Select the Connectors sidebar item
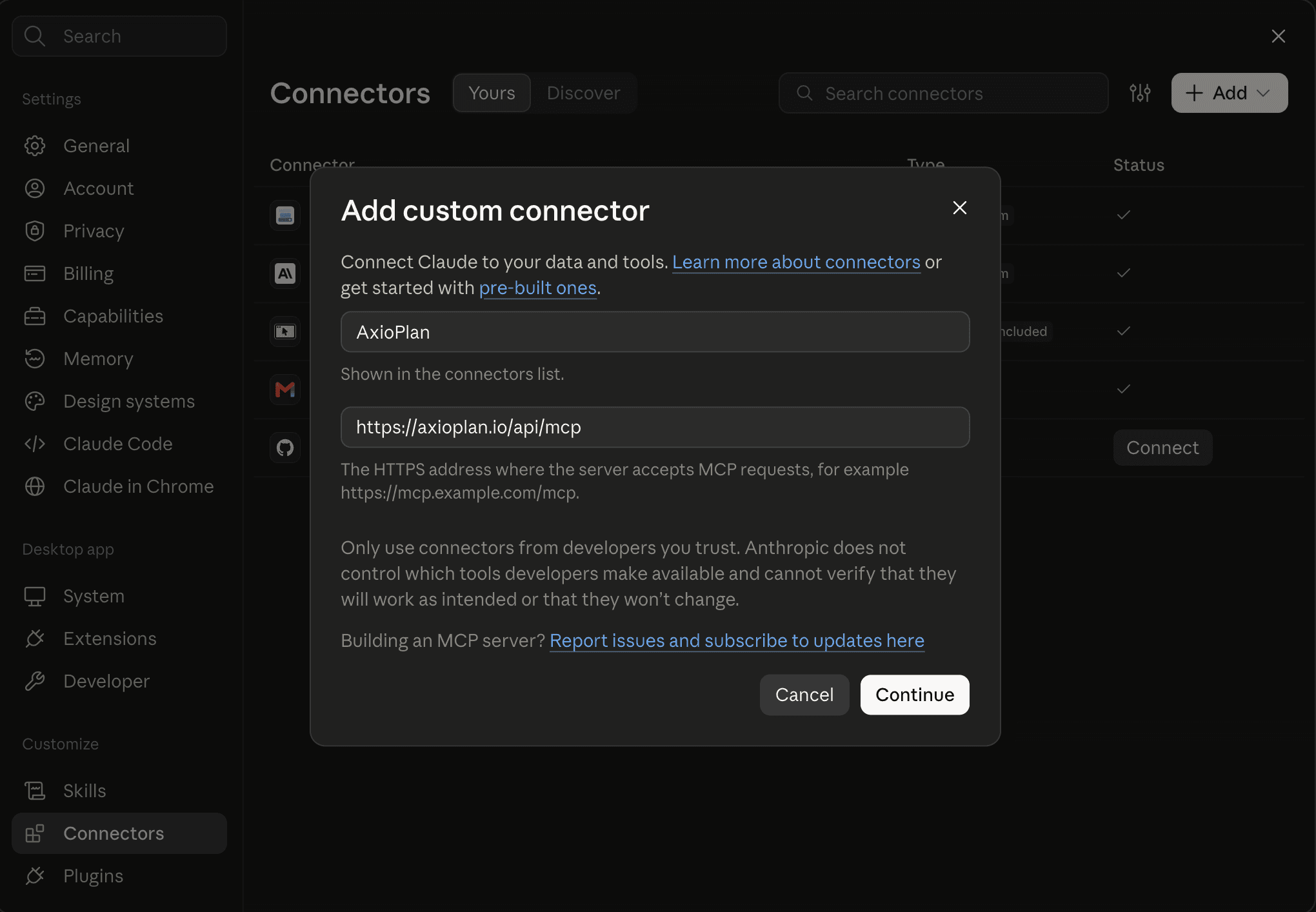 tap(119, 833)
